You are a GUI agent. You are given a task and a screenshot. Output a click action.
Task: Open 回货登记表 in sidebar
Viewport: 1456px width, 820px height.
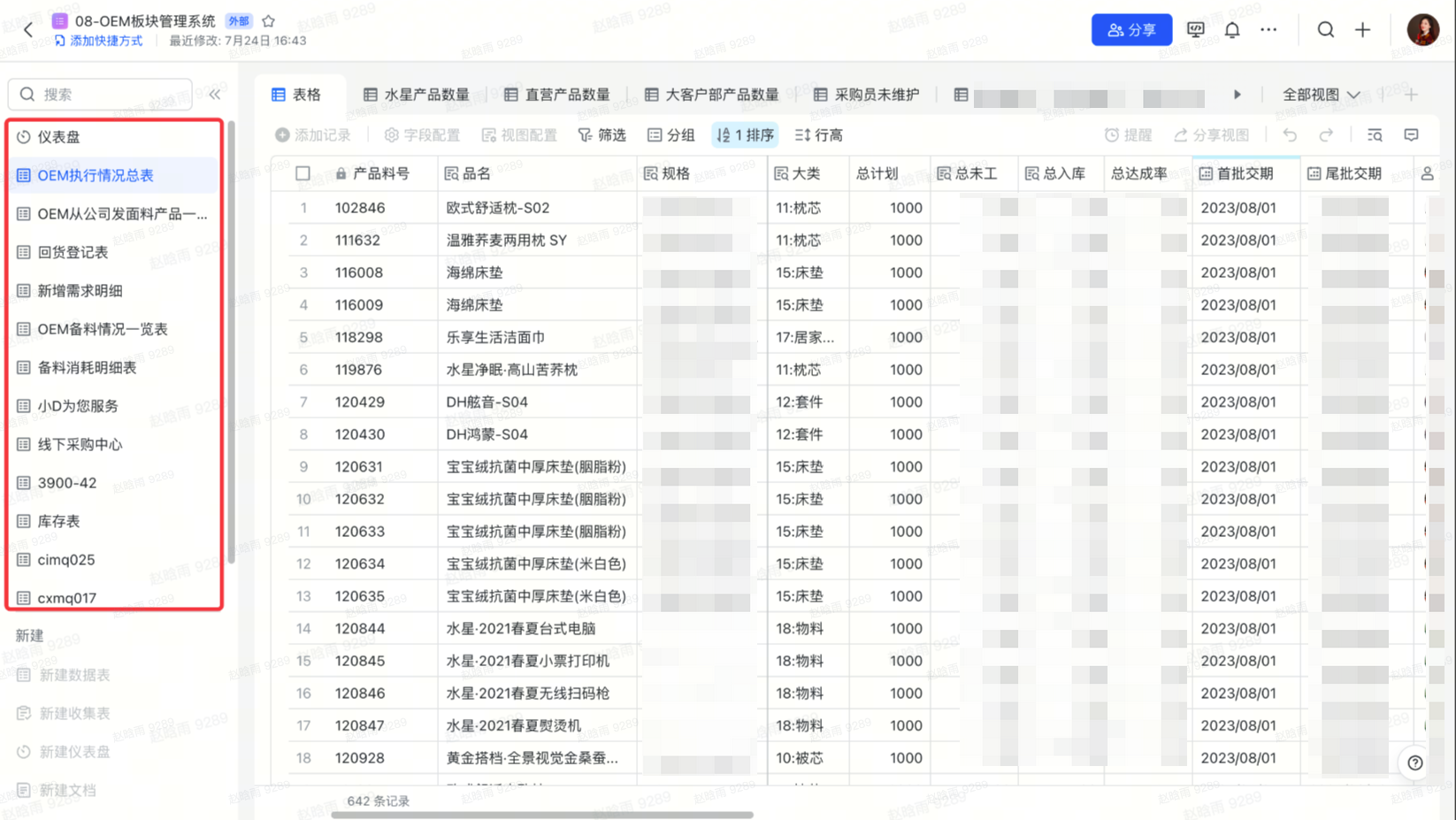pos(73,252)
